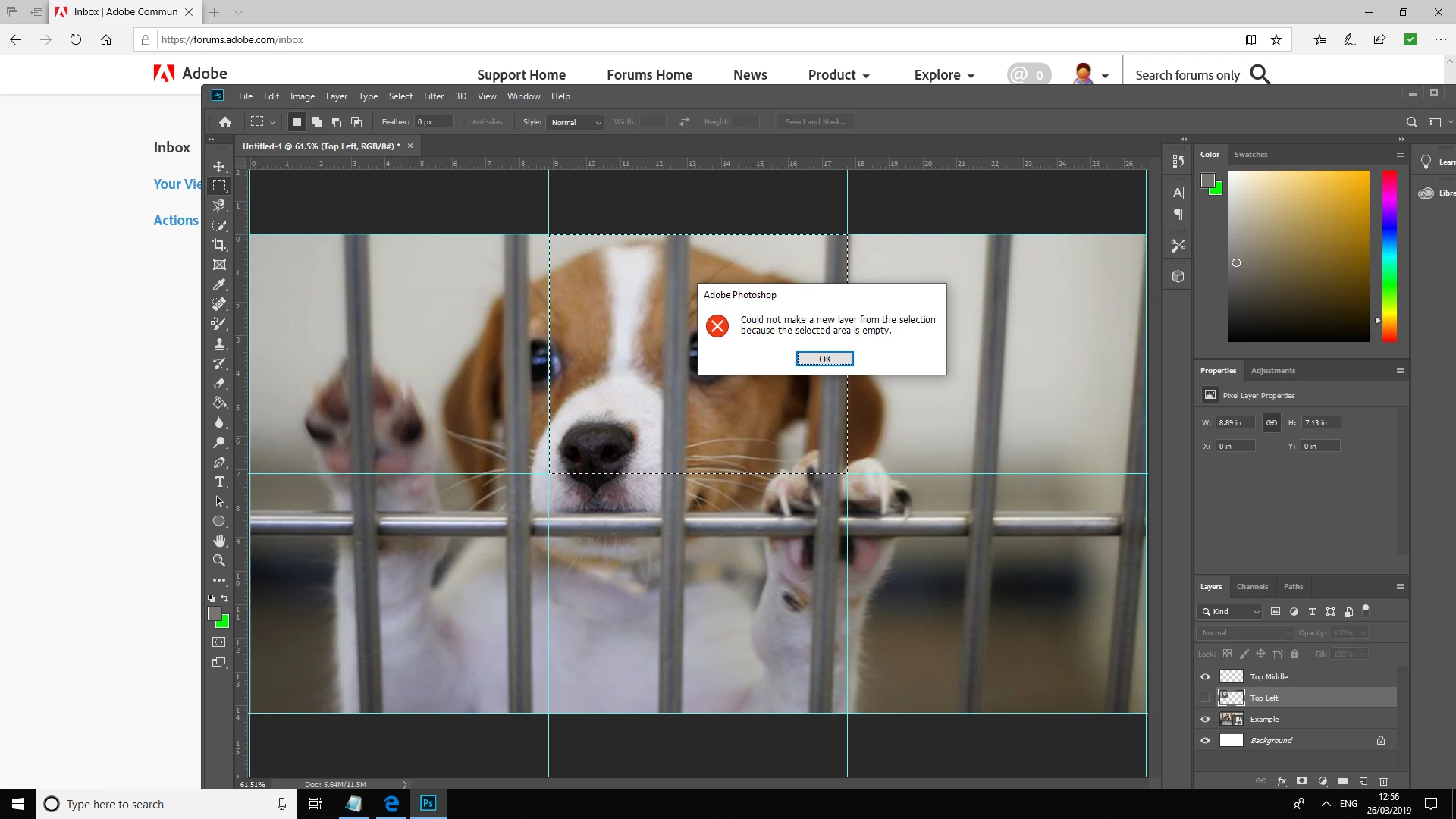This screenshot has width=1456, height=819.
Task: Hide the Example layer
Action: (x=1205, y=719)
